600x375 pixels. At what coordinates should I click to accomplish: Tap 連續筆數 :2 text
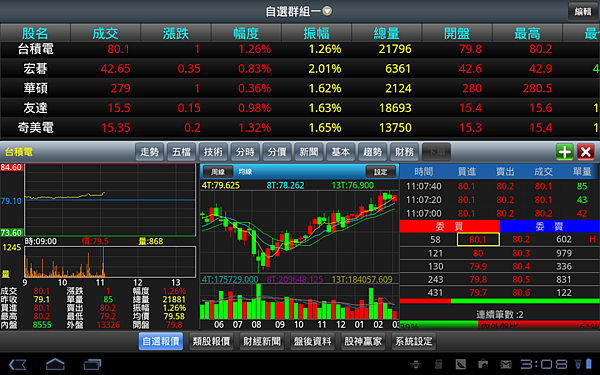[x=499, y=315]
